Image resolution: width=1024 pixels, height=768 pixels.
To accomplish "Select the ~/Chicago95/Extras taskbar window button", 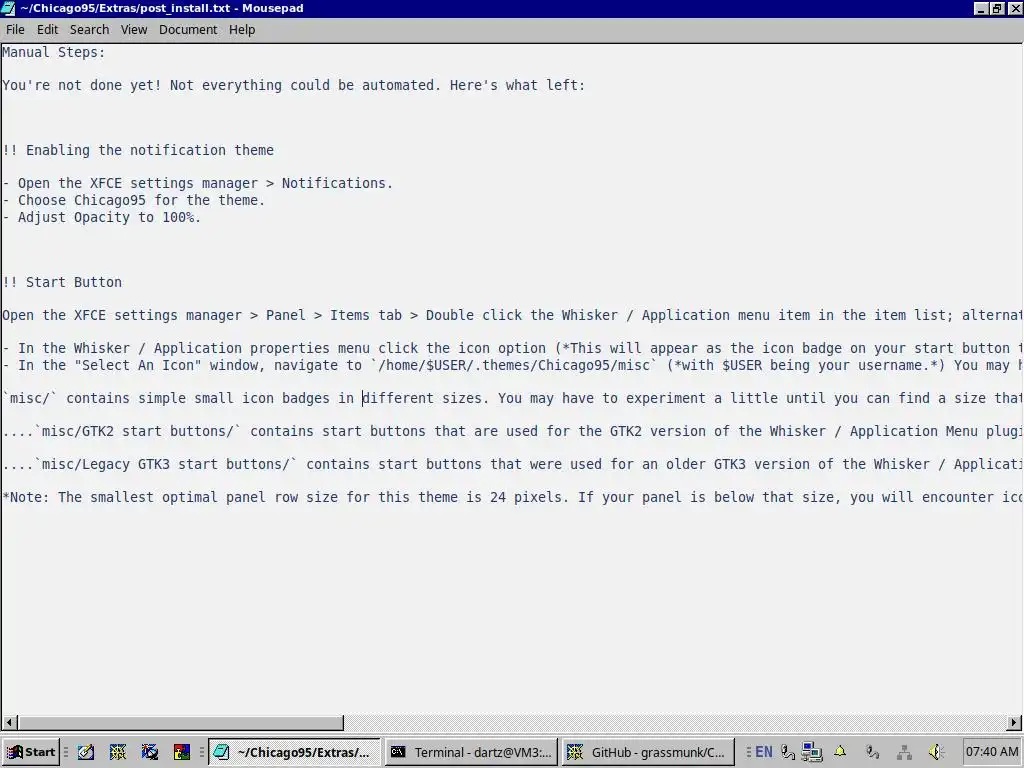I will click(294, 752).
